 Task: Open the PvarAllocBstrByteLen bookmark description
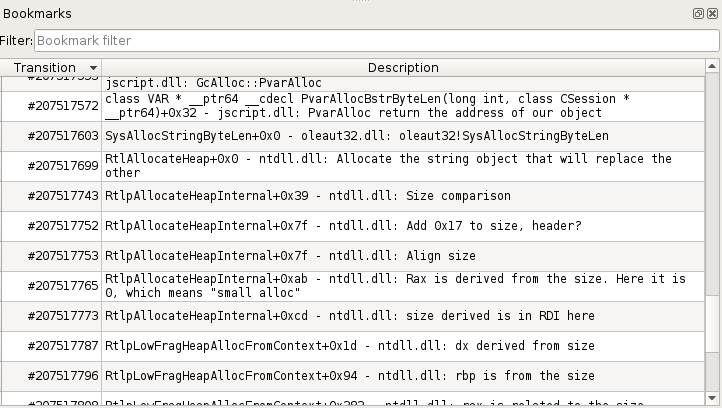403,106
